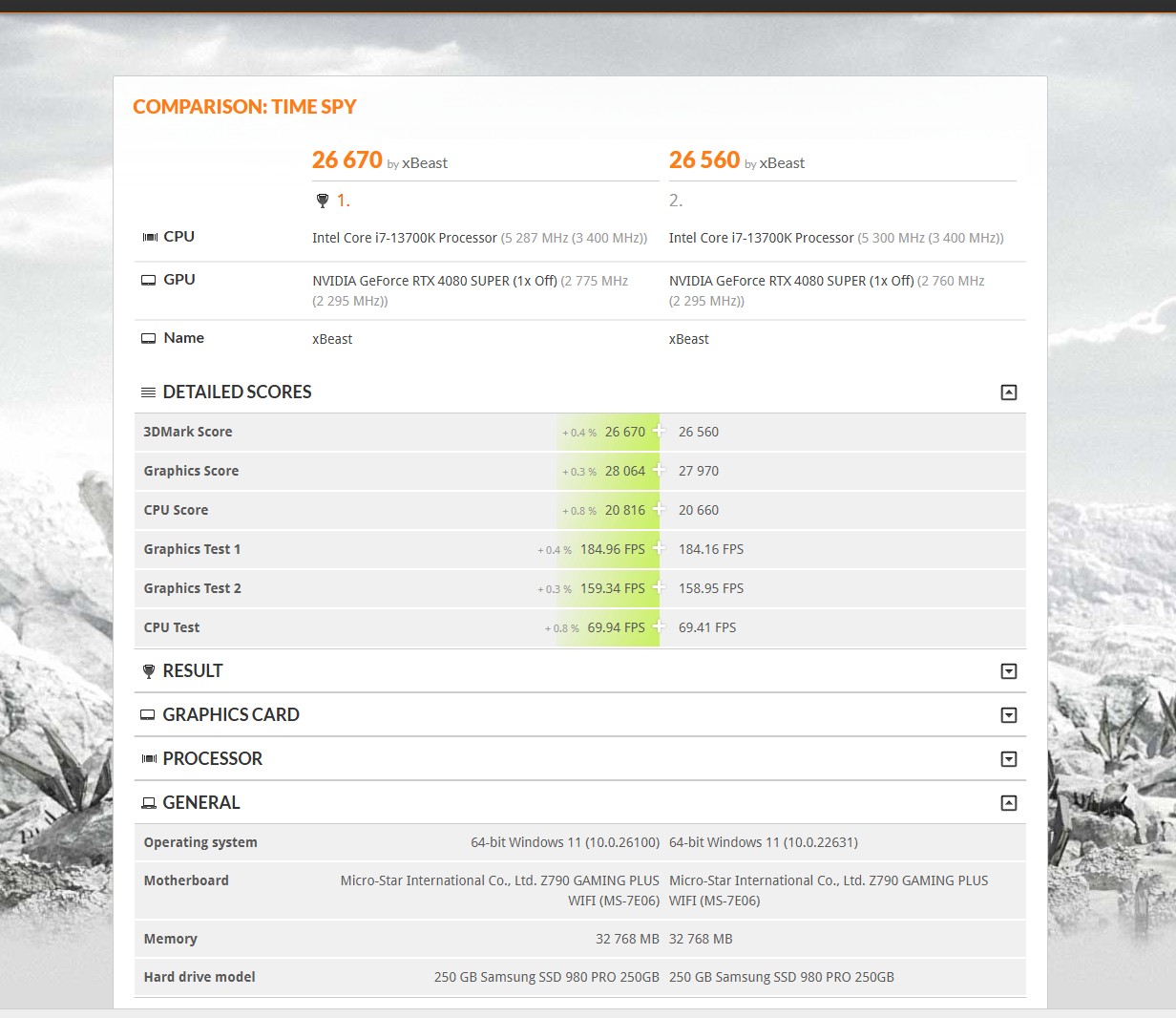This screenshot has height=1018, width=1176.
Task: Click the Processor section heading
Action: pyautogui.click(x=213, y=759)
